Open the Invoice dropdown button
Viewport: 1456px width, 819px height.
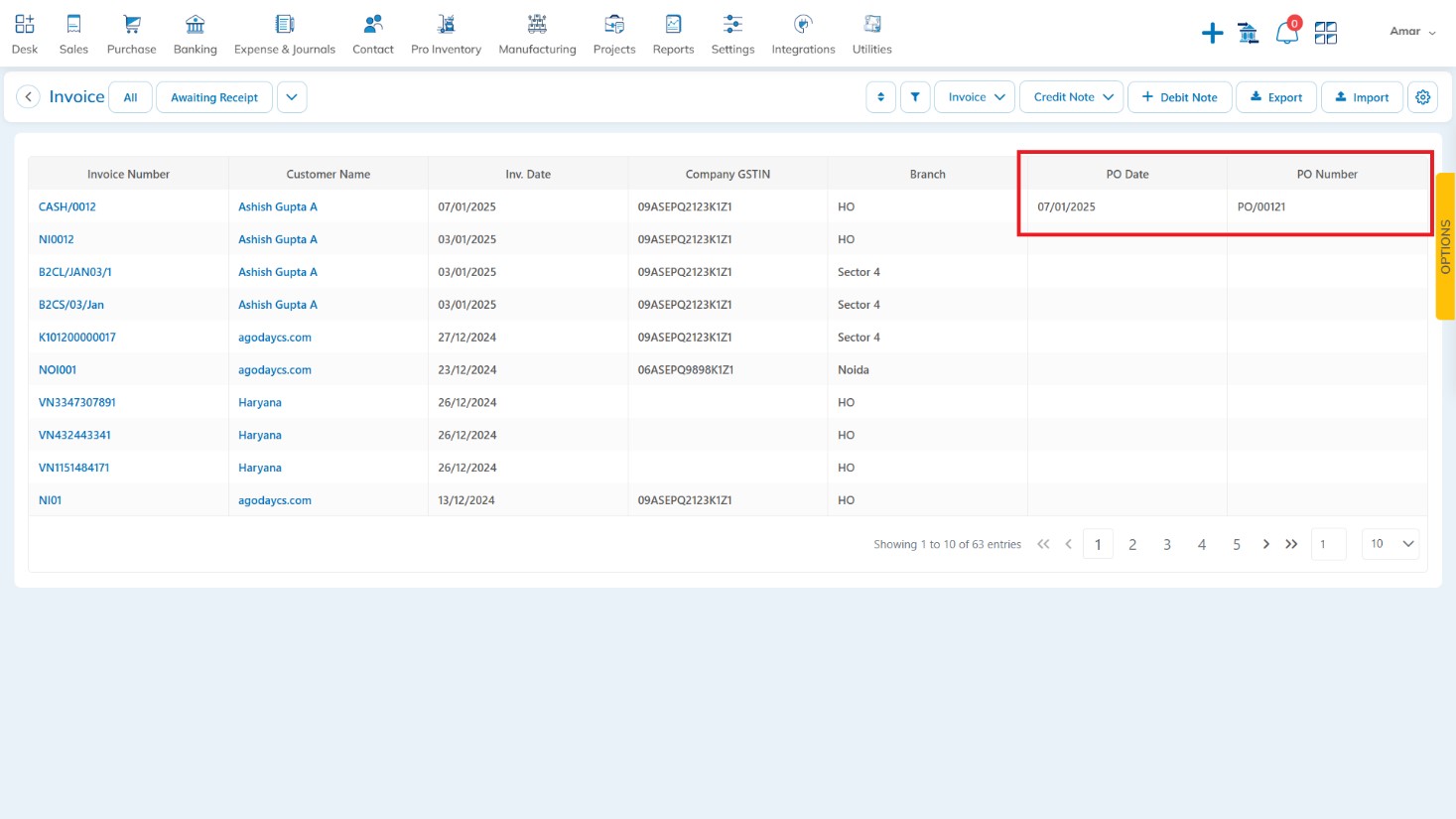tap(975, 97)
